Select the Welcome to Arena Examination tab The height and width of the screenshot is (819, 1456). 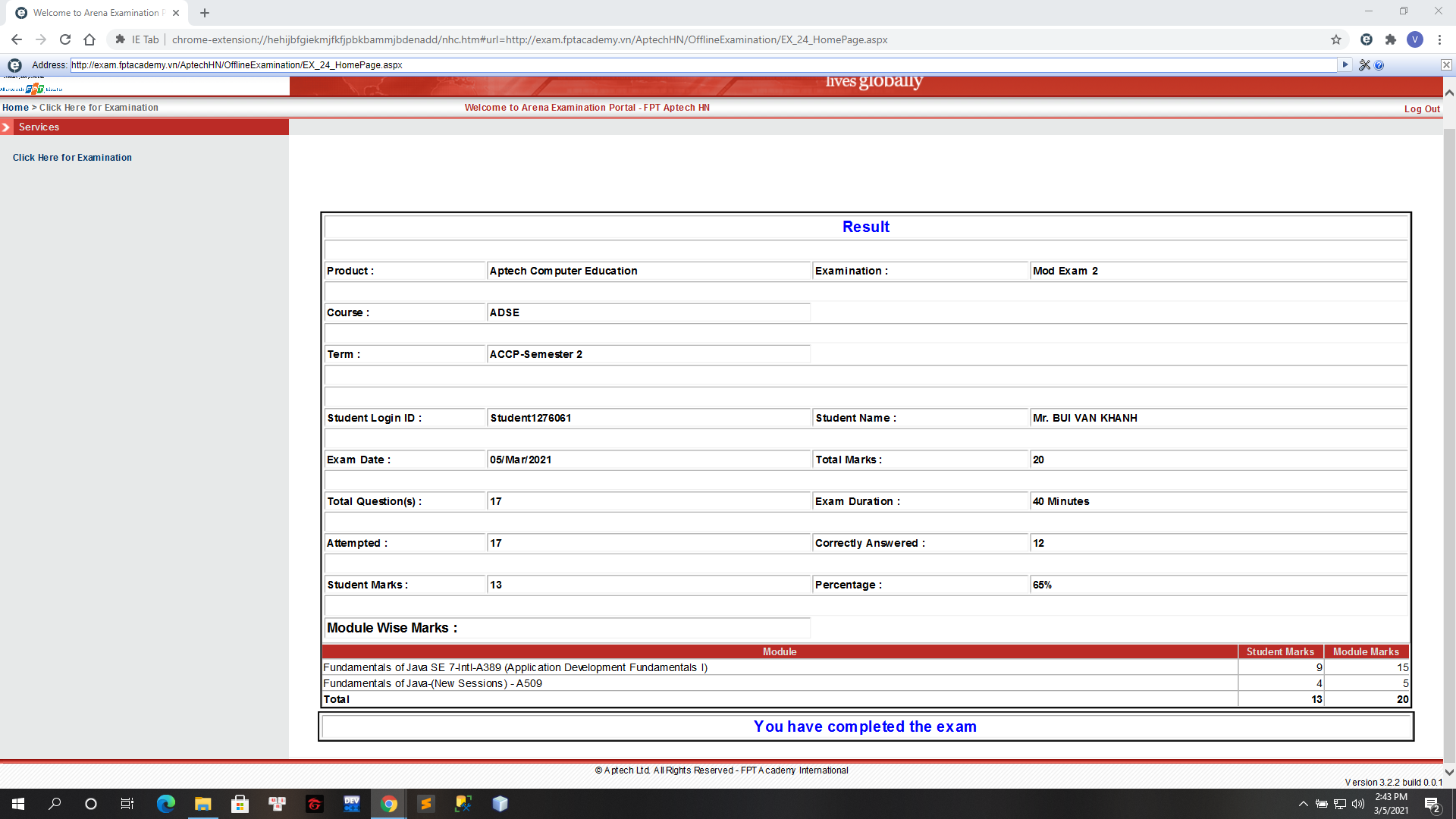[x=96, y=13]
